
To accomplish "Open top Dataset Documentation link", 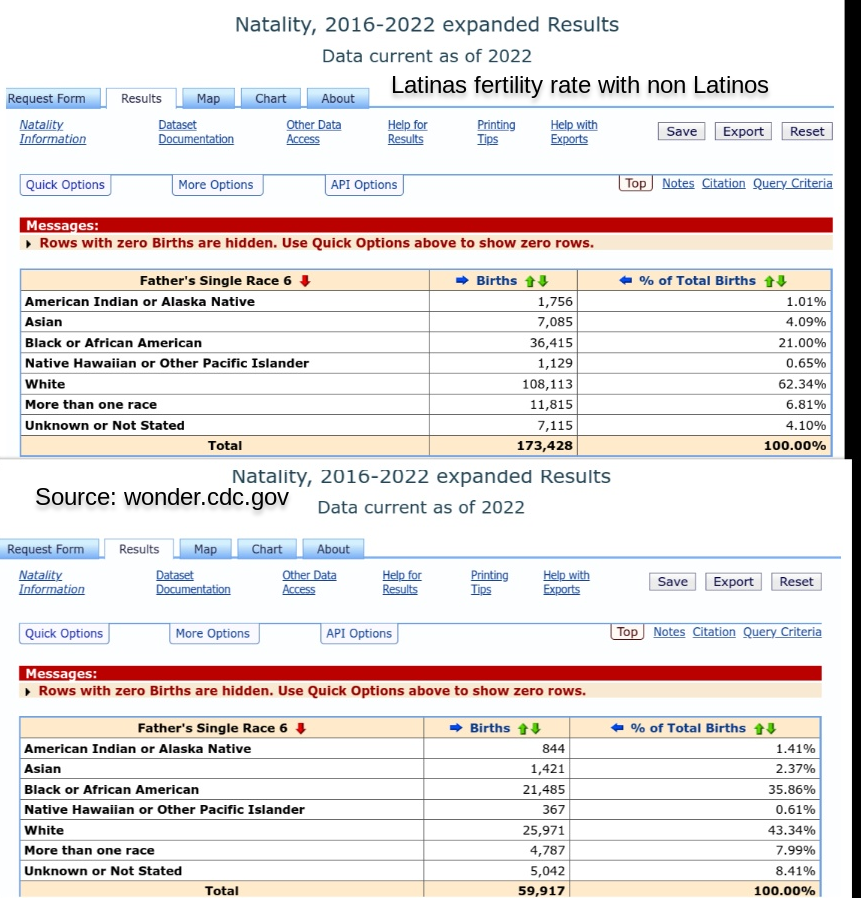I will [x=196, y=132].
